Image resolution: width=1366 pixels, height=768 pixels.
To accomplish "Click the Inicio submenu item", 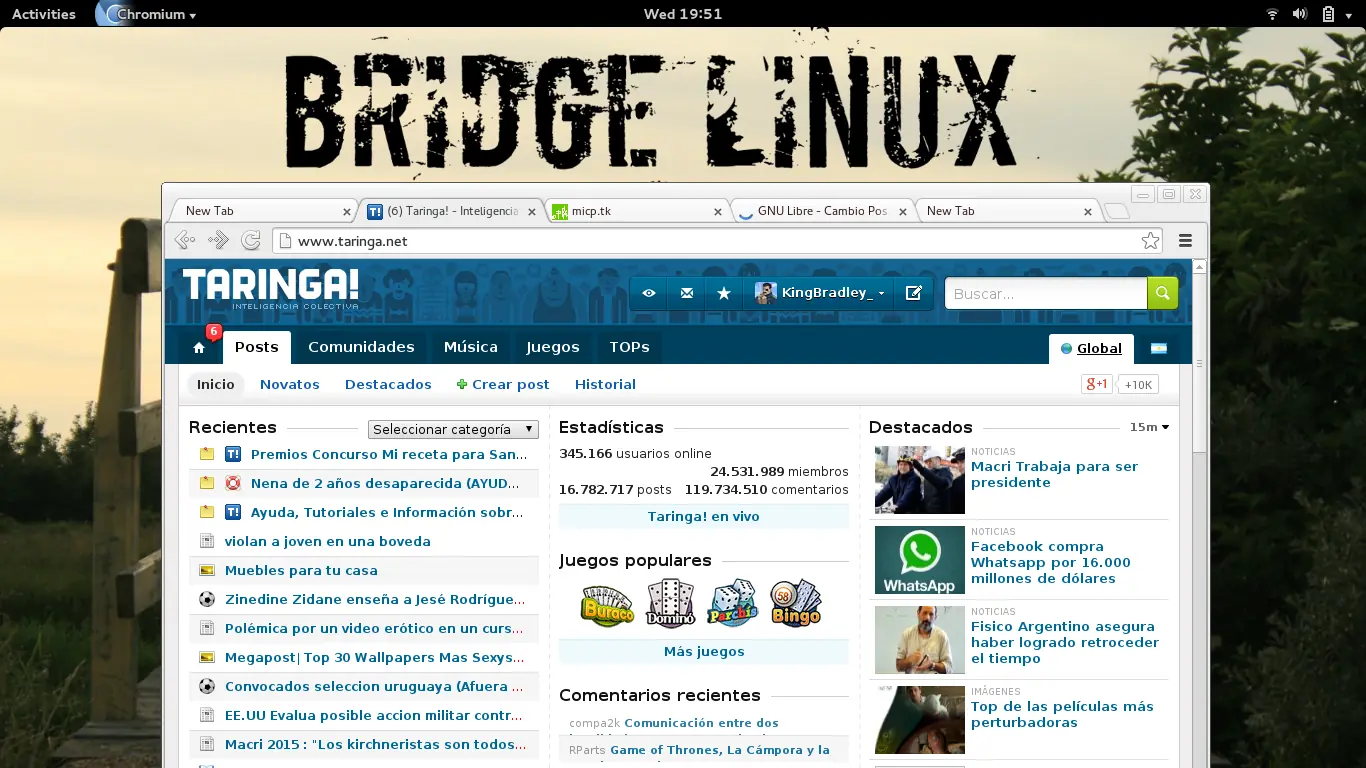I will [216, 384].
